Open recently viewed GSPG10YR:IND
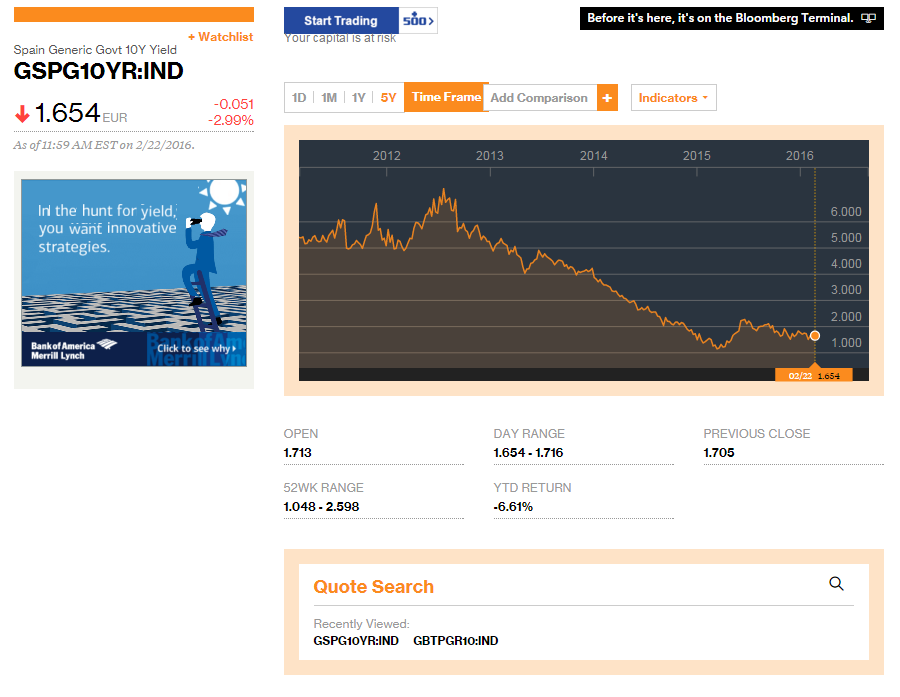Image resolution: width=900 pixels, height=697 pixels. 356,641
